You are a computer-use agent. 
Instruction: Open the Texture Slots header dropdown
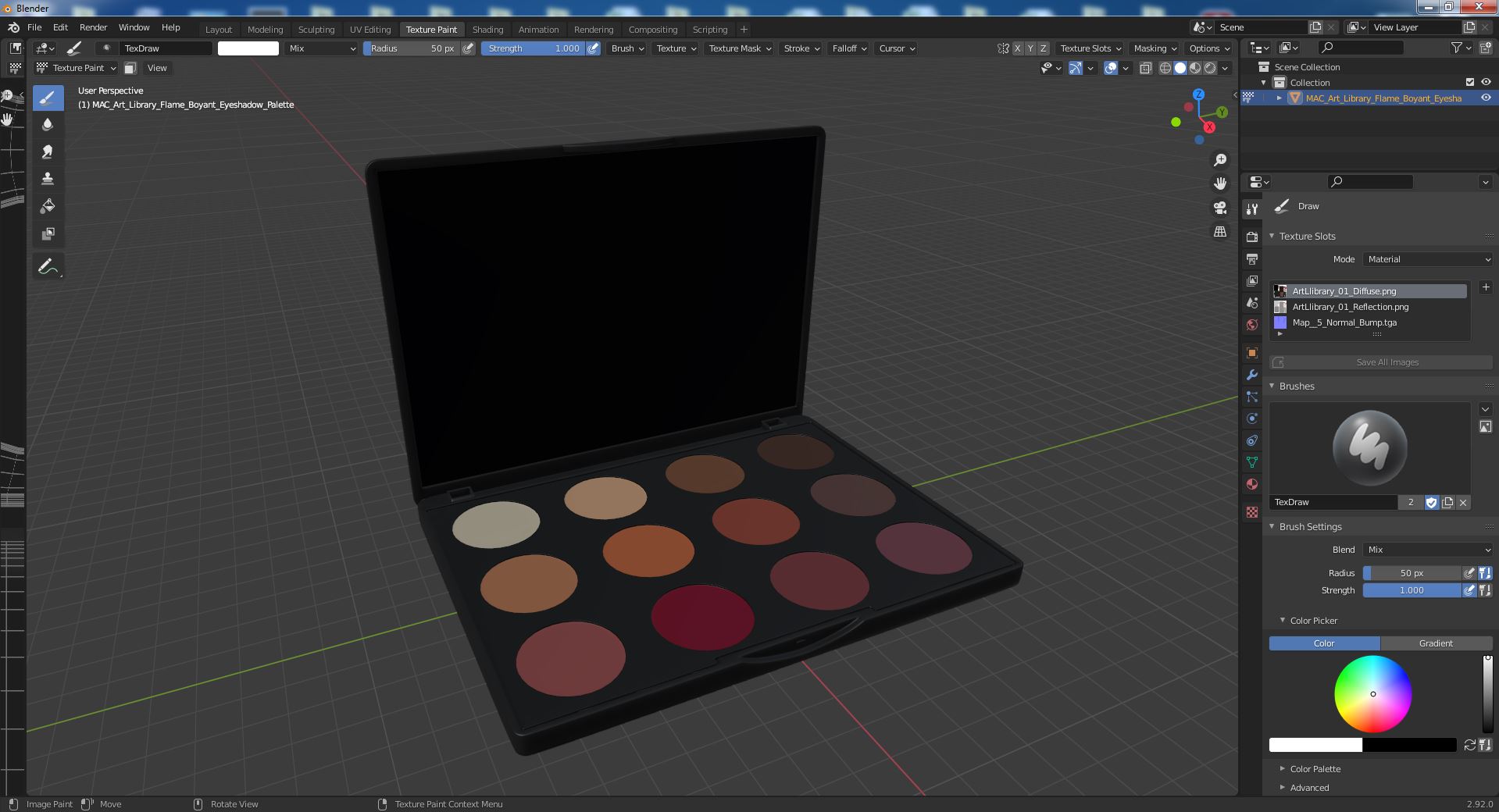click(x=1090, y=48)
